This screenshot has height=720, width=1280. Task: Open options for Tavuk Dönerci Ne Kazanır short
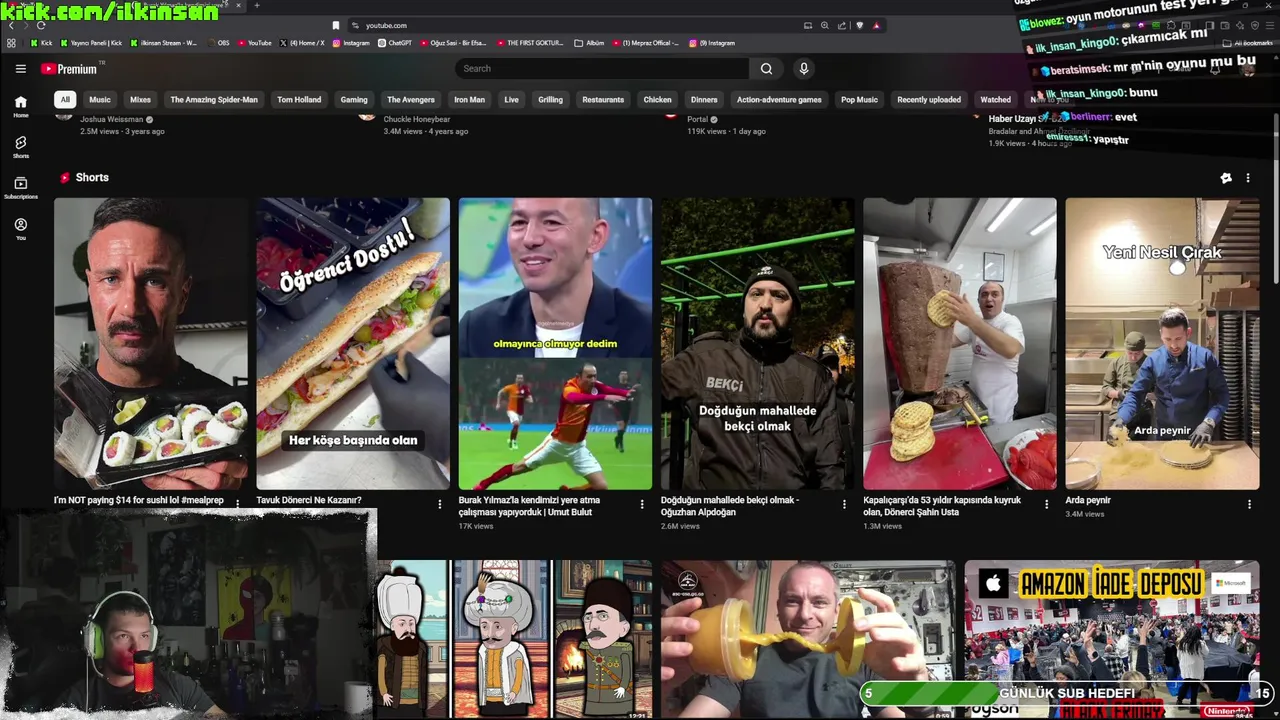click(x=439, y=504)
